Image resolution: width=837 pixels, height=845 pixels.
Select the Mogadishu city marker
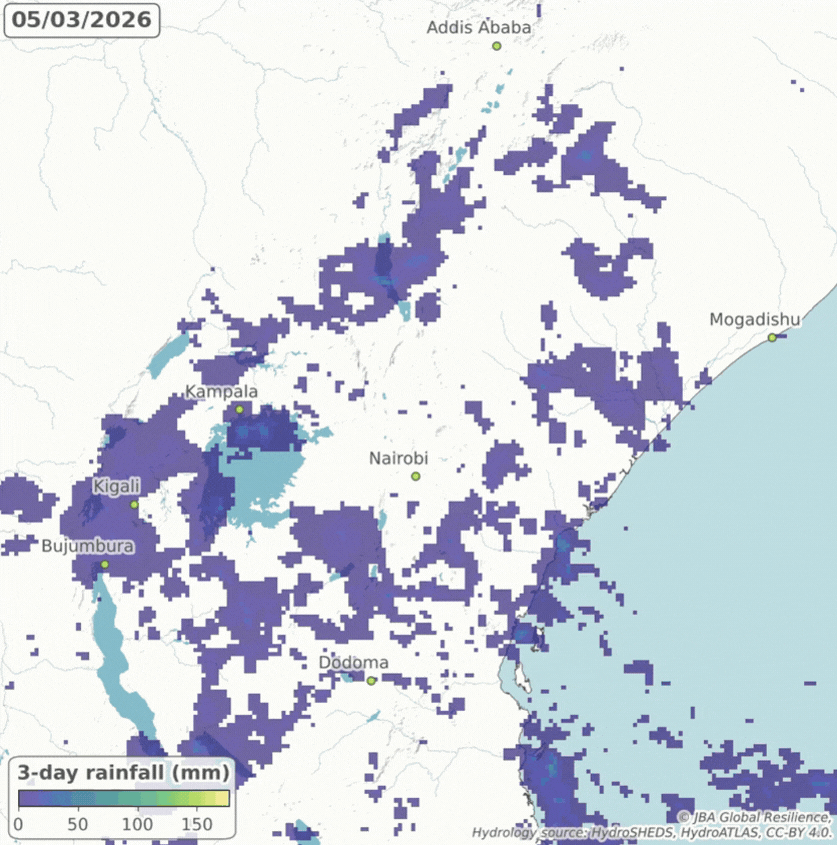pos(771,336)
